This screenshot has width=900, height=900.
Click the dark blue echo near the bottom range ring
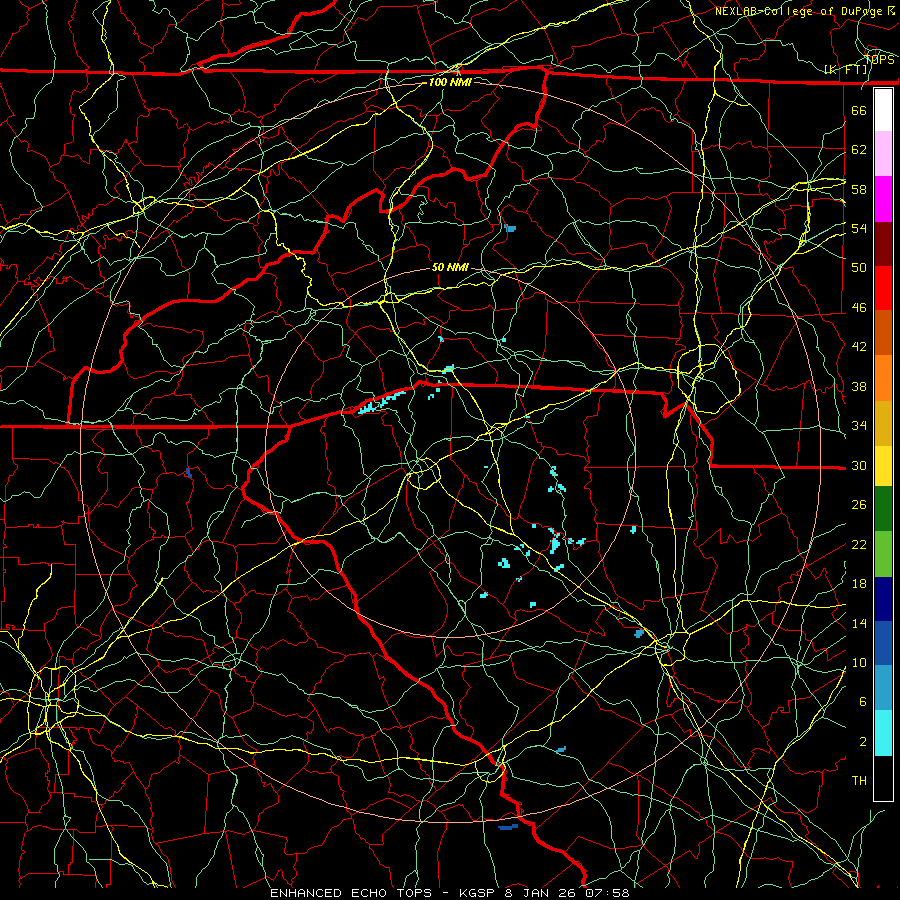508,827
